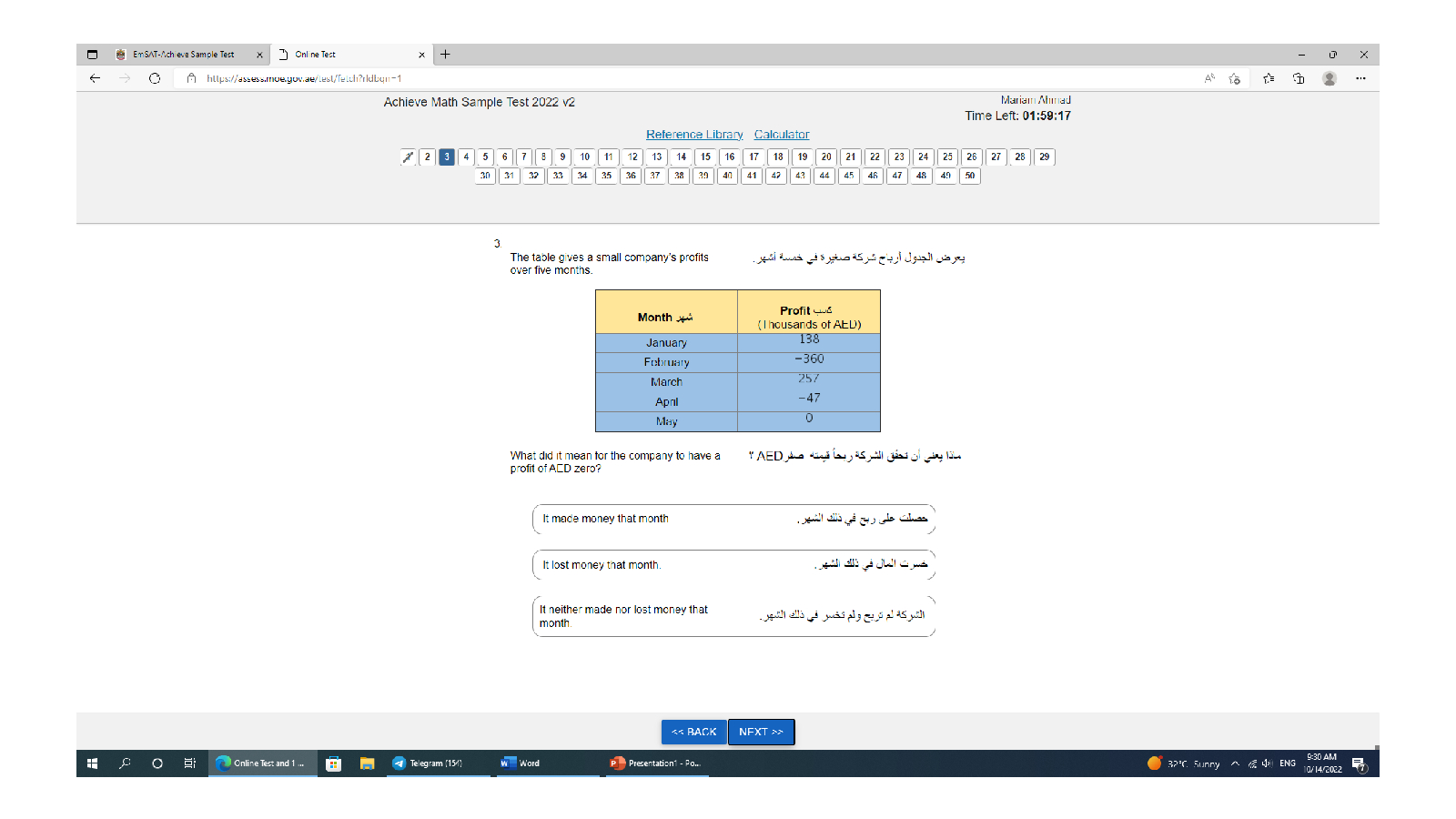Viewport: 1456px width, 819px height.
Task: Show hidden system tray icons chevron
Action: click(x=1235, y=763)
